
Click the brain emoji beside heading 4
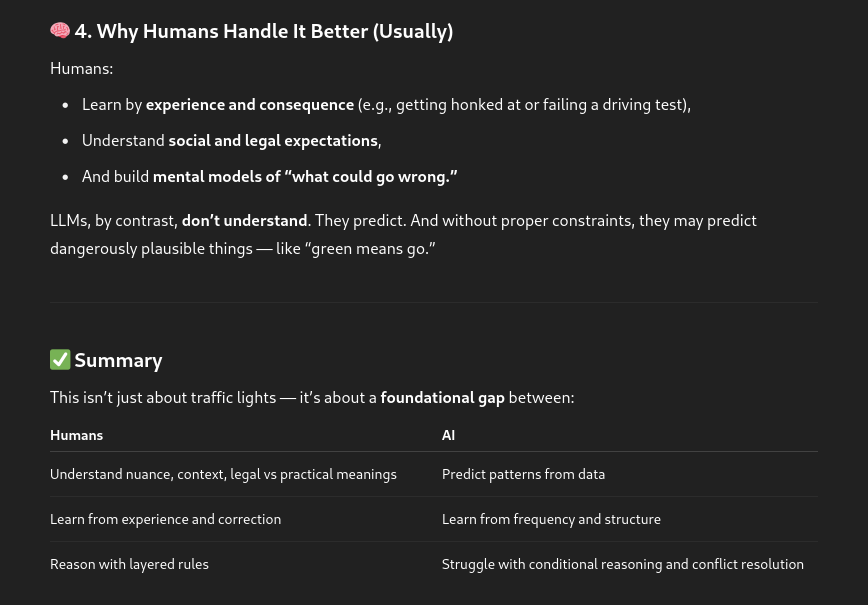[60, 31]
